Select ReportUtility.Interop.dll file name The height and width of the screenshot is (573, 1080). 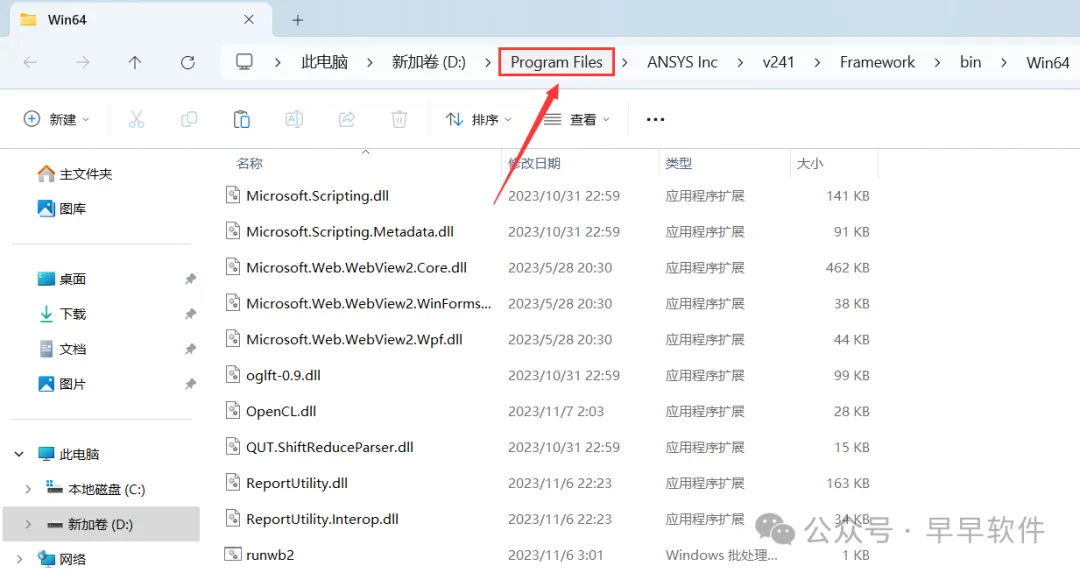322,519
